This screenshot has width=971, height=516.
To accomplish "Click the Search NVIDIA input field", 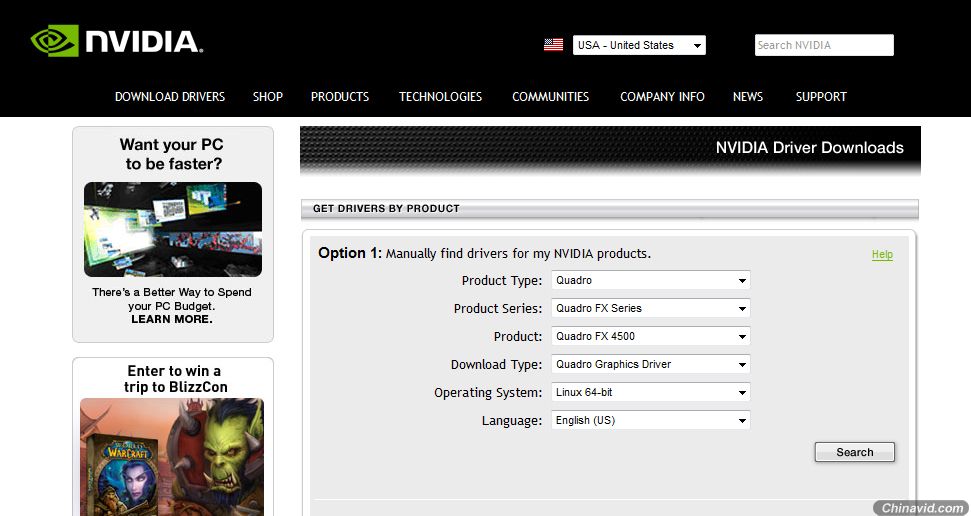I will click(824, 45).
